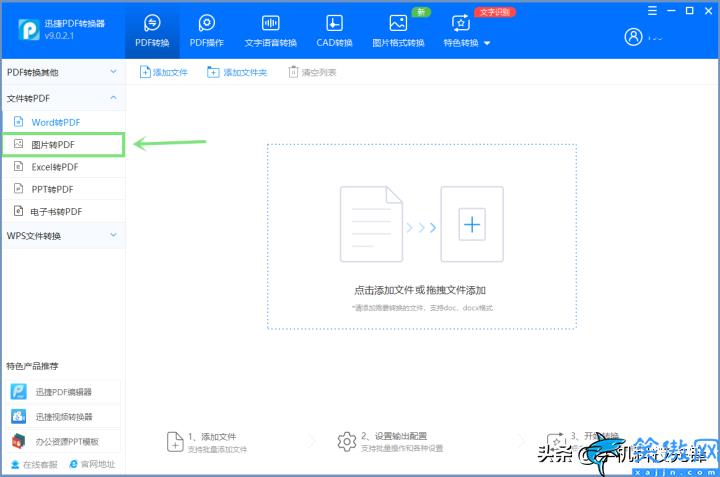
Task: Select the CAD转换 tab
Action: 334,31
